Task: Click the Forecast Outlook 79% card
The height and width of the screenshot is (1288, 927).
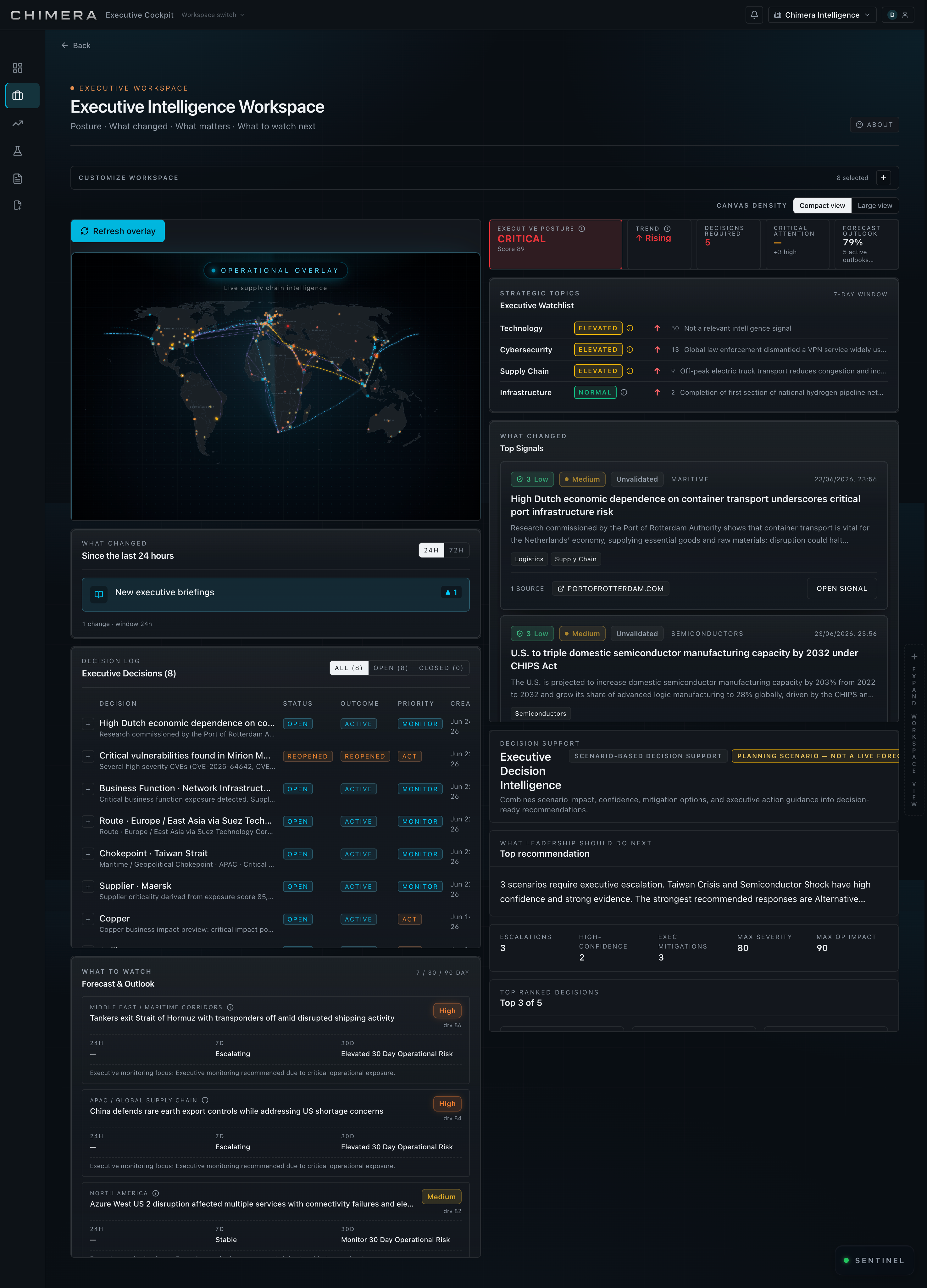Action: pyautogui.click(x=866, y=244)
